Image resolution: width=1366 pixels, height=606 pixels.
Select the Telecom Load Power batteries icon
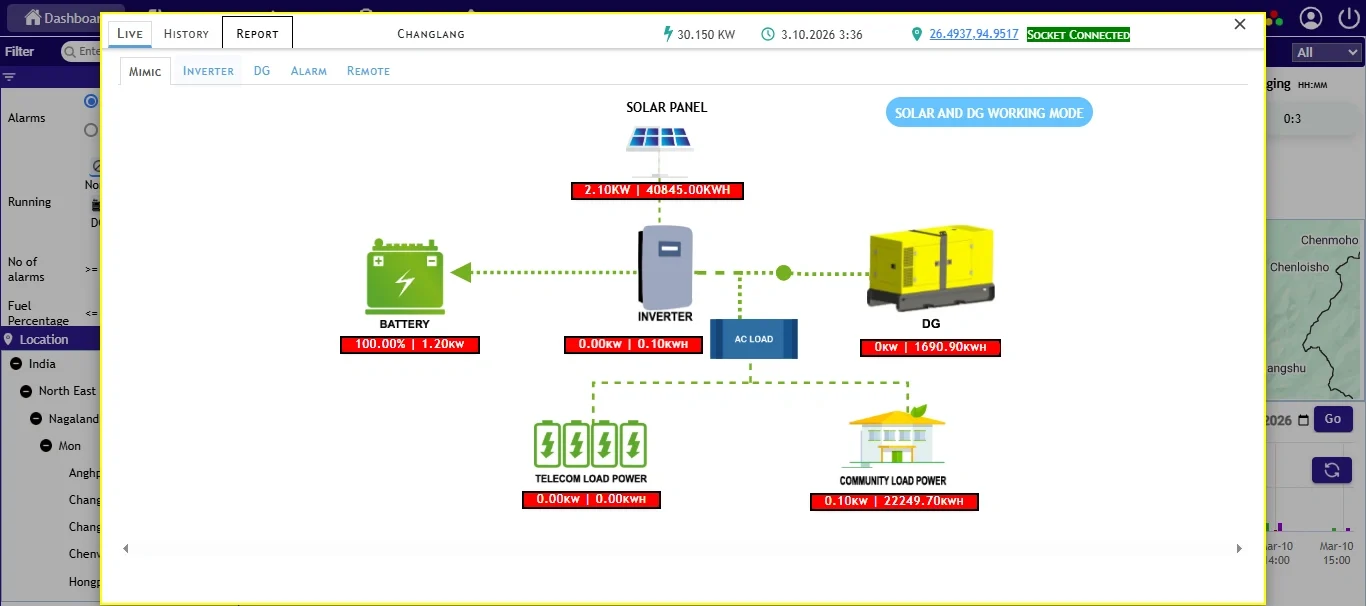(590, 443)
